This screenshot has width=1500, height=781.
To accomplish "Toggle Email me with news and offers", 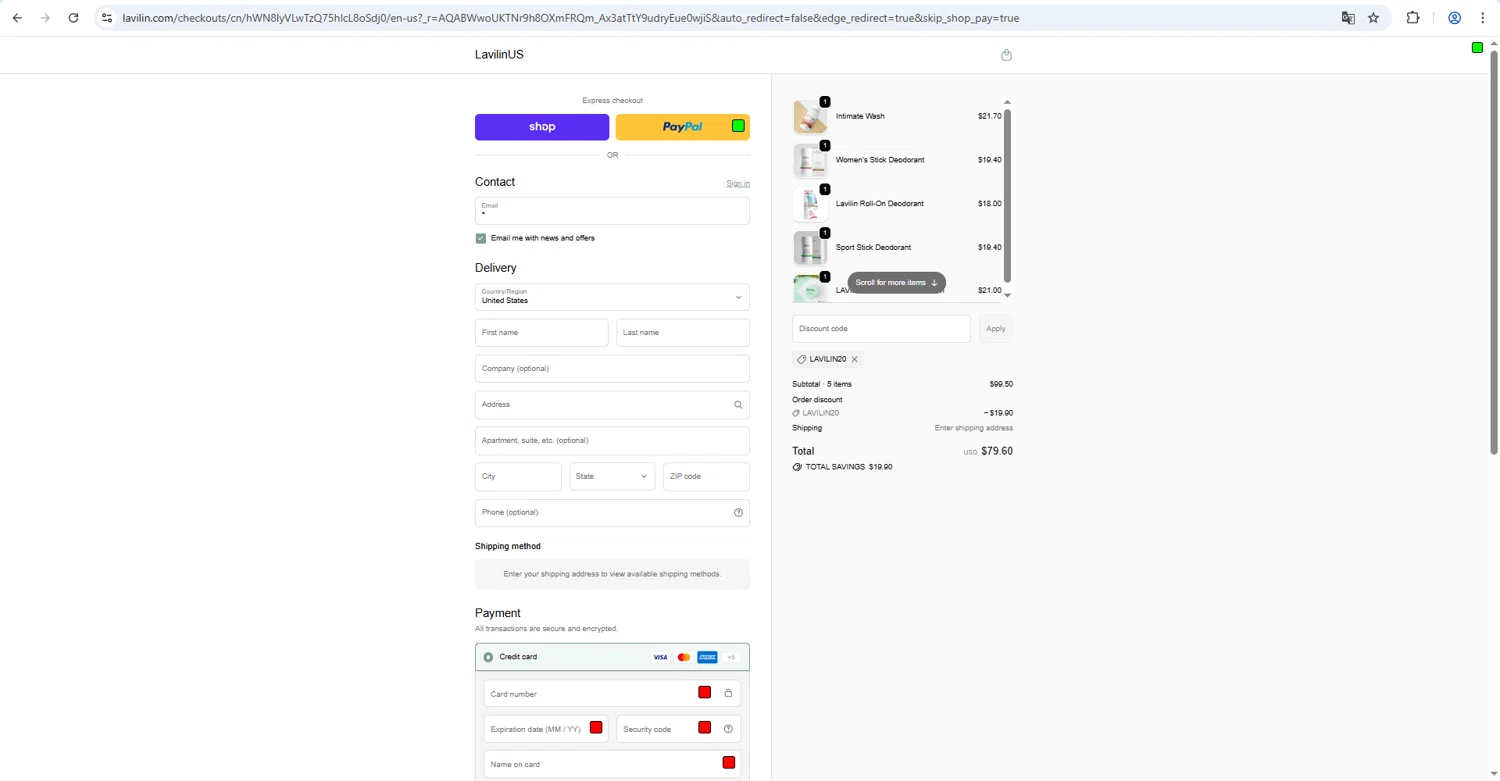I will point(481,238).
